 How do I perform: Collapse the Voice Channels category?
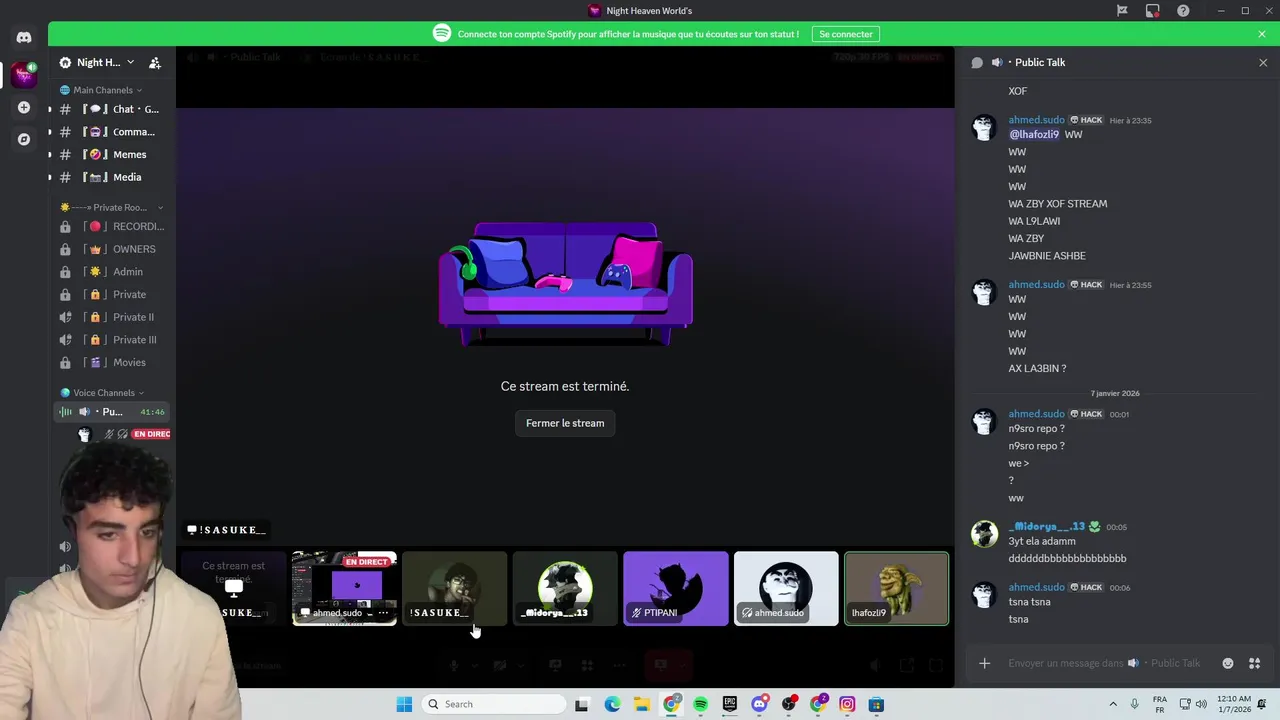pos(102,393)
